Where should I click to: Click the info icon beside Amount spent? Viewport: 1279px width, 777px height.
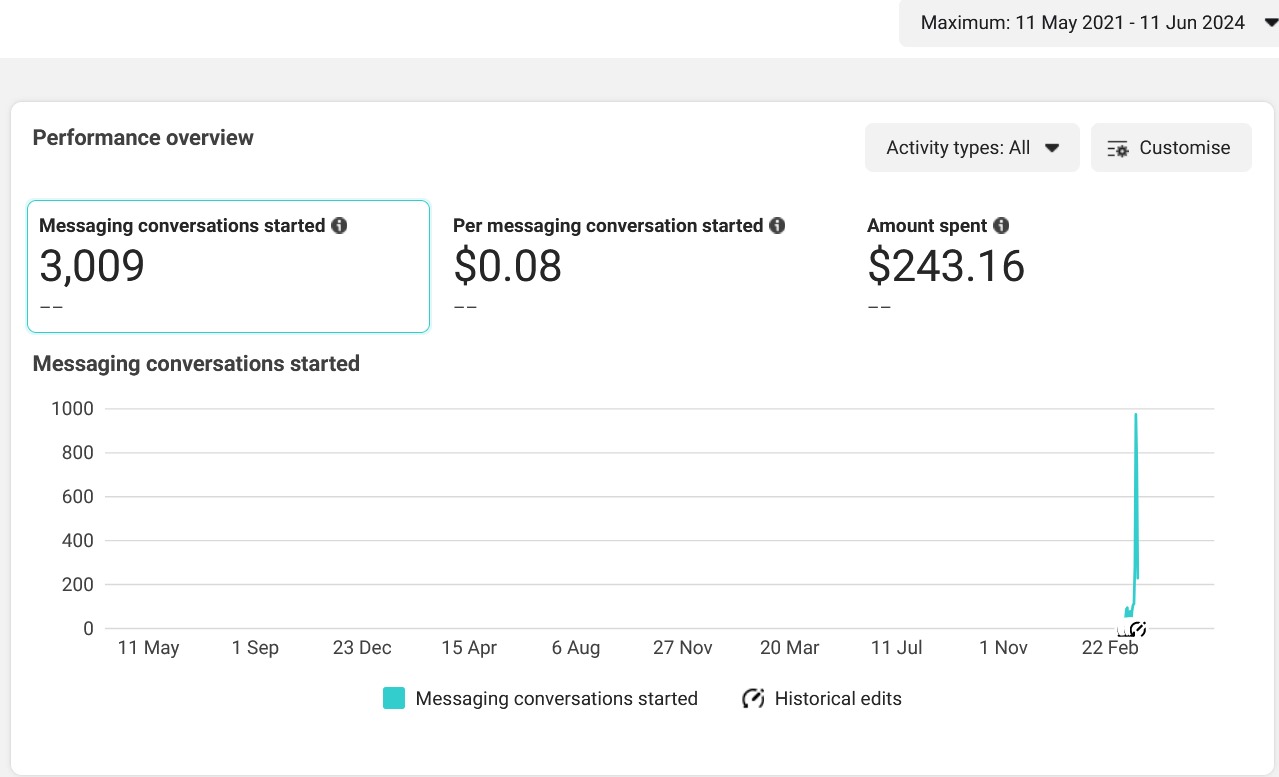[x=1001, y=226]
